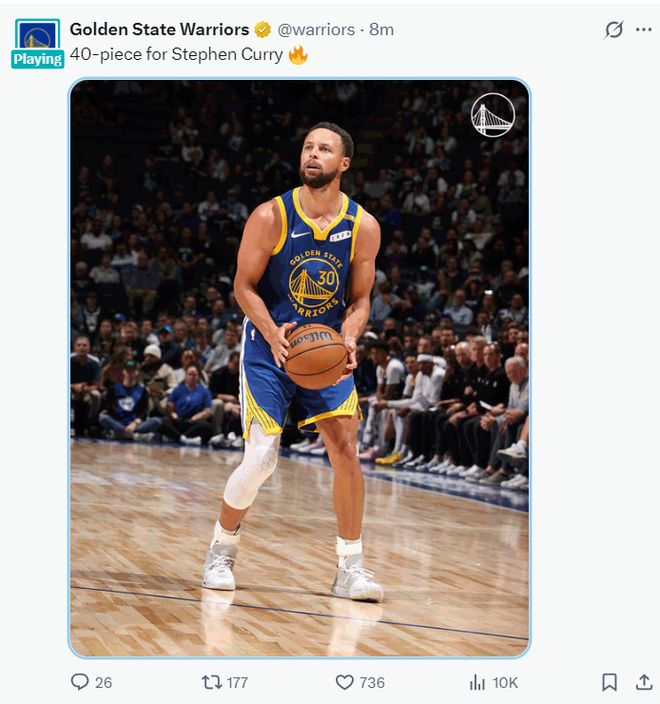Bookmark this Warriors post

pos(609,682)
